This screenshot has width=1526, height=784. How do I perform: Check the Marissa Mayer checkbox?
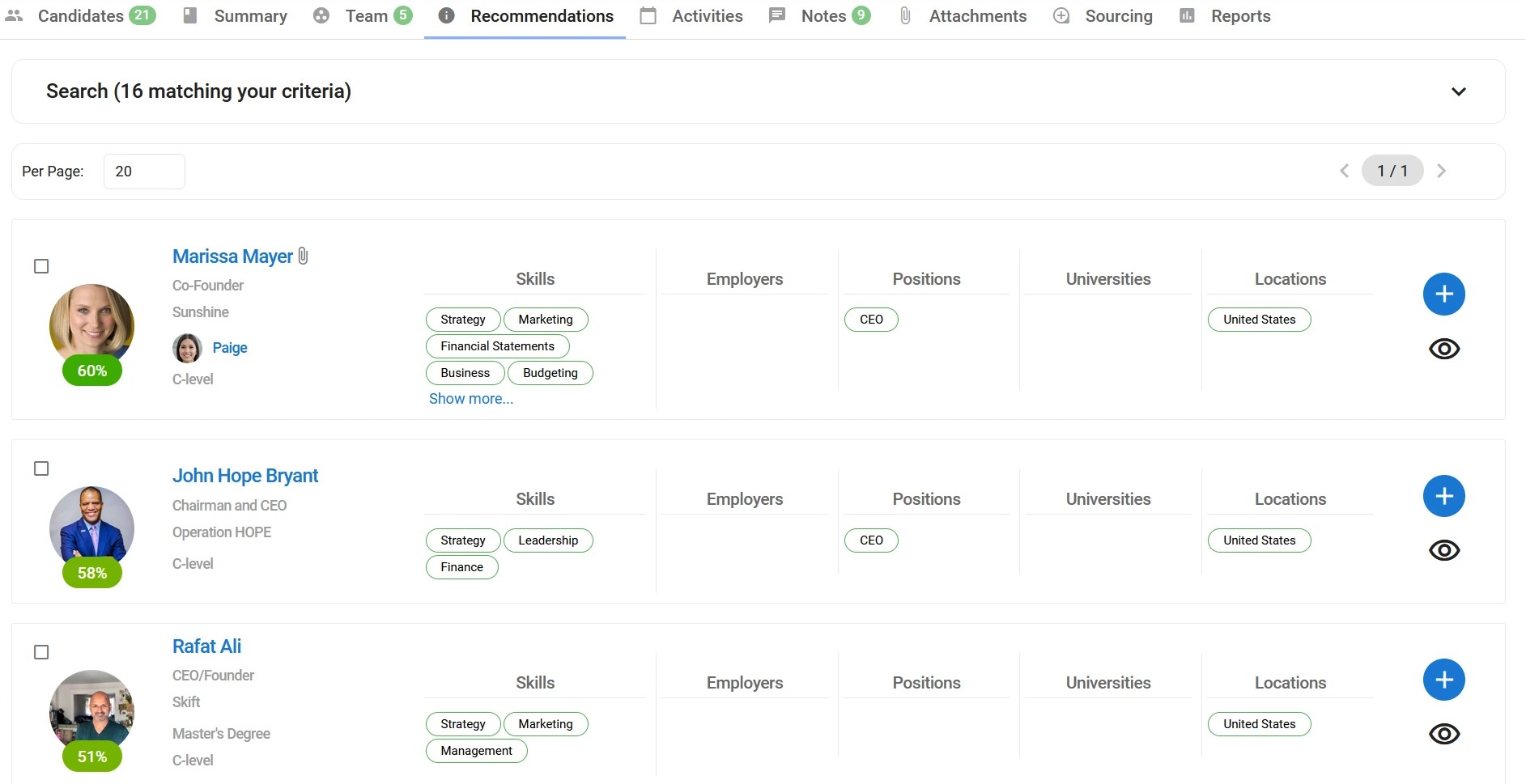tap(41, 266)
